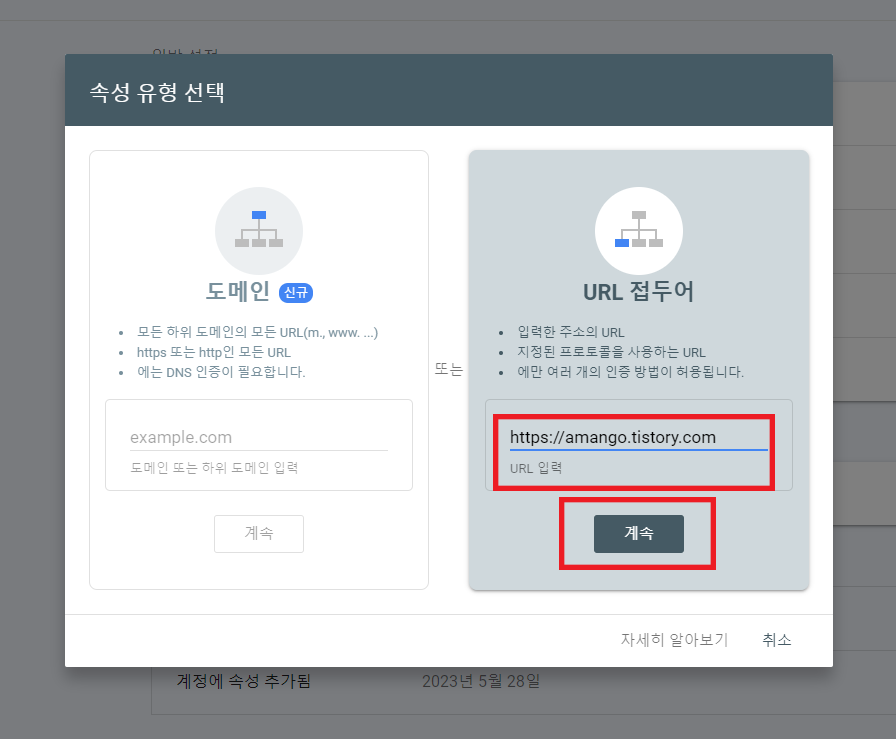
Task: Click the 도메인 또는 하위 도메인 입력 hint
Action: tap(213, 467)
